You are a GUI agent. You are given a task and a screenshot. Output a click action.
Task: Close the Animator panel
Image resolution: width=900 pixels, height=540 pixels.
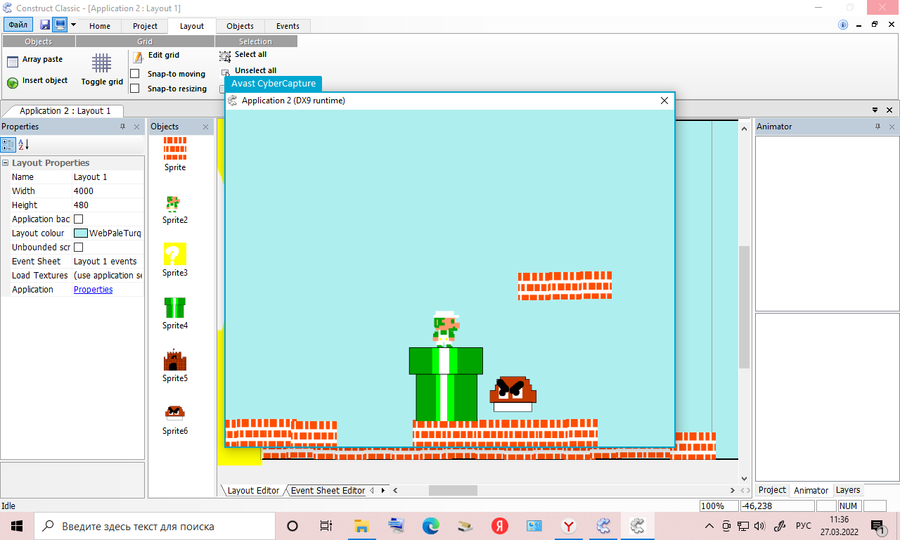click(x=891, y=127)
